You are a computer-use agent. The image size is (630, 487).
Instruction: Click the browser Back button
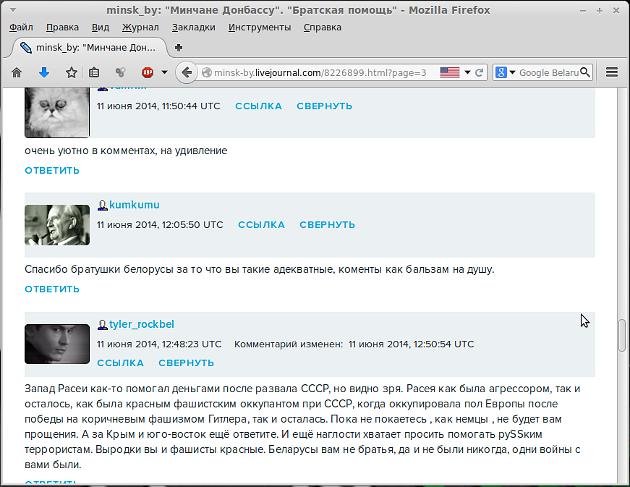(x=186, y=72)
